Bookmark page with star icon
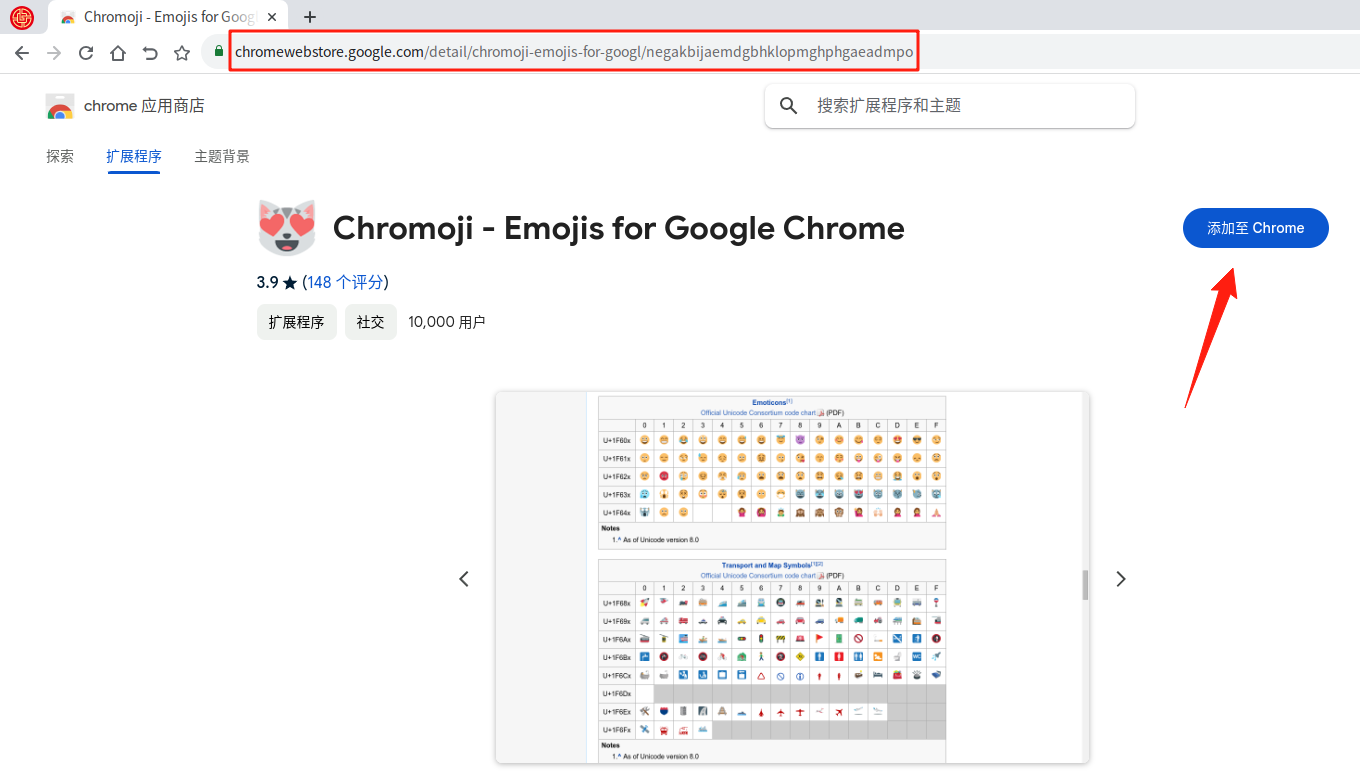1360x774 pixels. click(182, 53)
